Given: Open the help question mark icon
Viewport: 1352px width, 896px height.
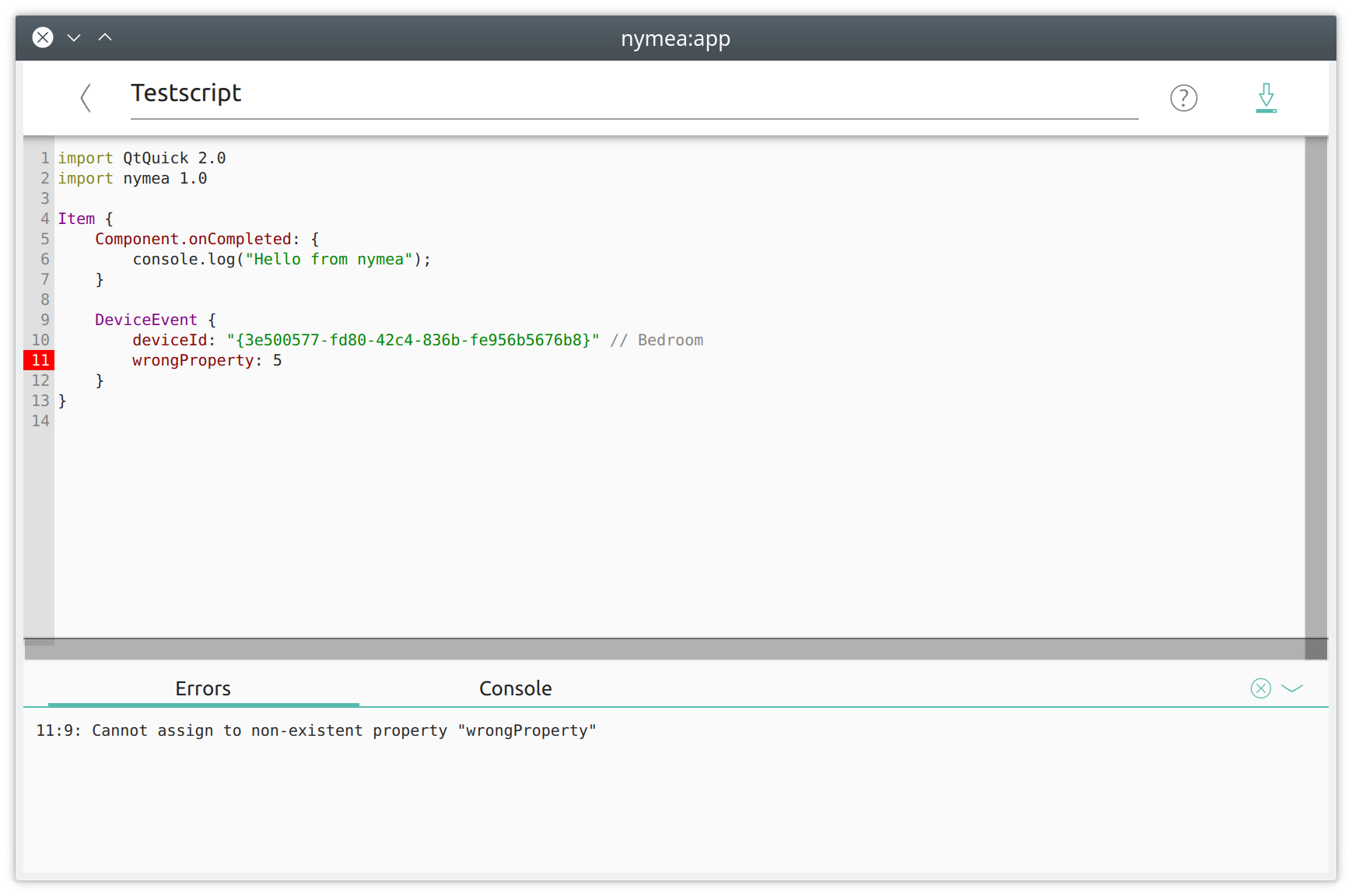Looking at the screenshot, I should coord(1183,98).
